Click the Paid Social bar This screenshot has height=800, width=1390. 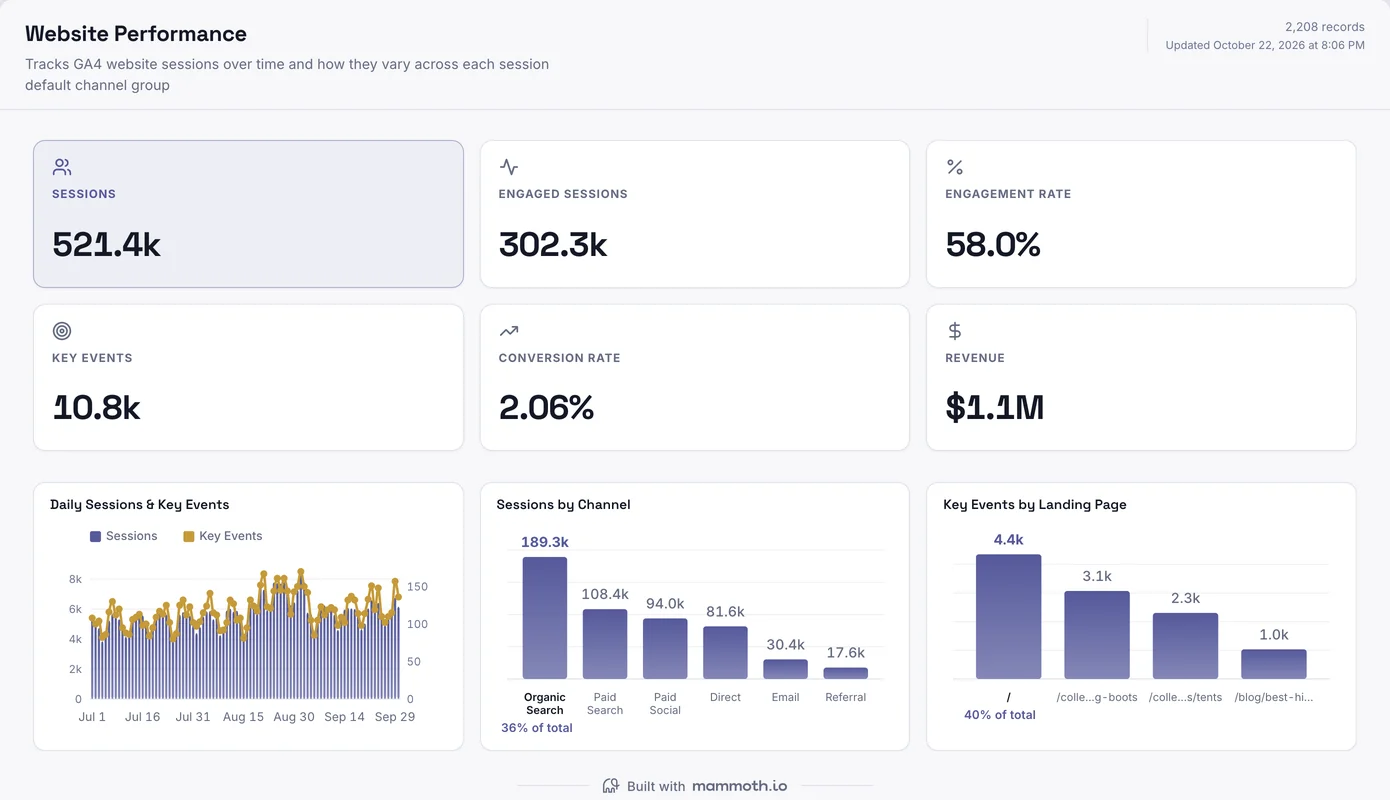(x=665, y=649)
